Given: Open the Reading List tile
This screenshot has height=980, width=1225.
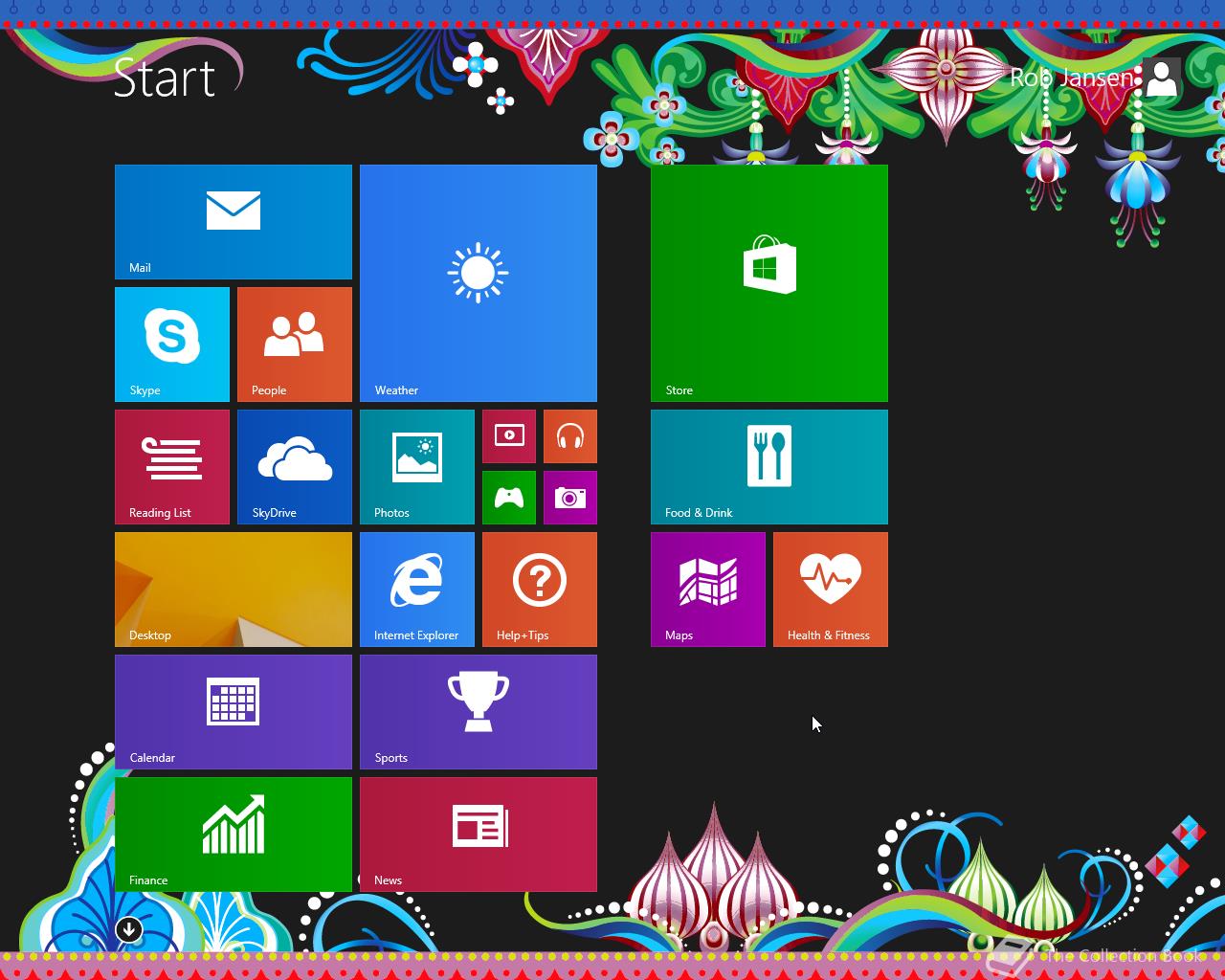Looking at the screenshot, I should 172,467.
